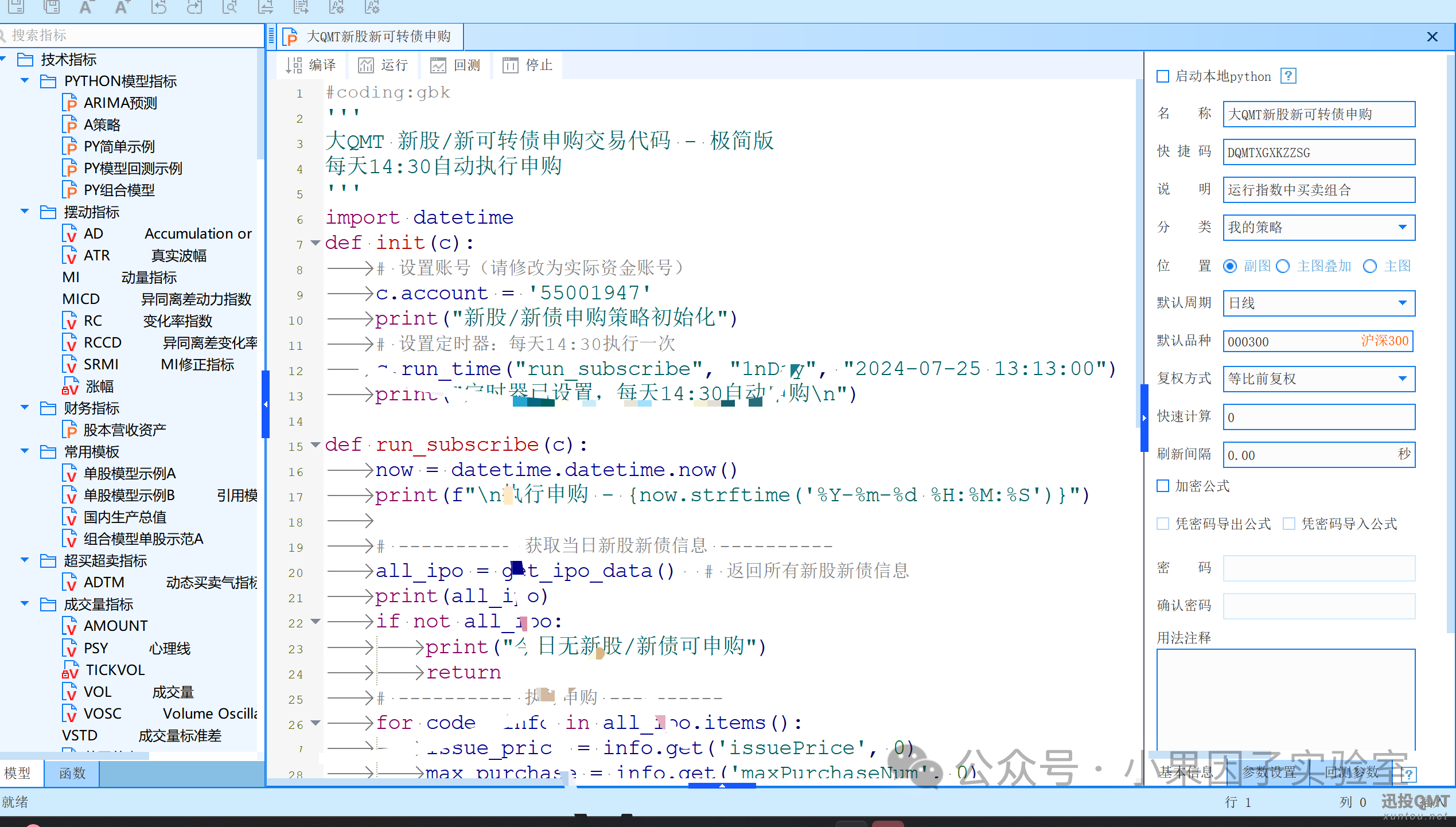Focus the 搜索指标 search box
The image size is (1456, 827).
133,36
